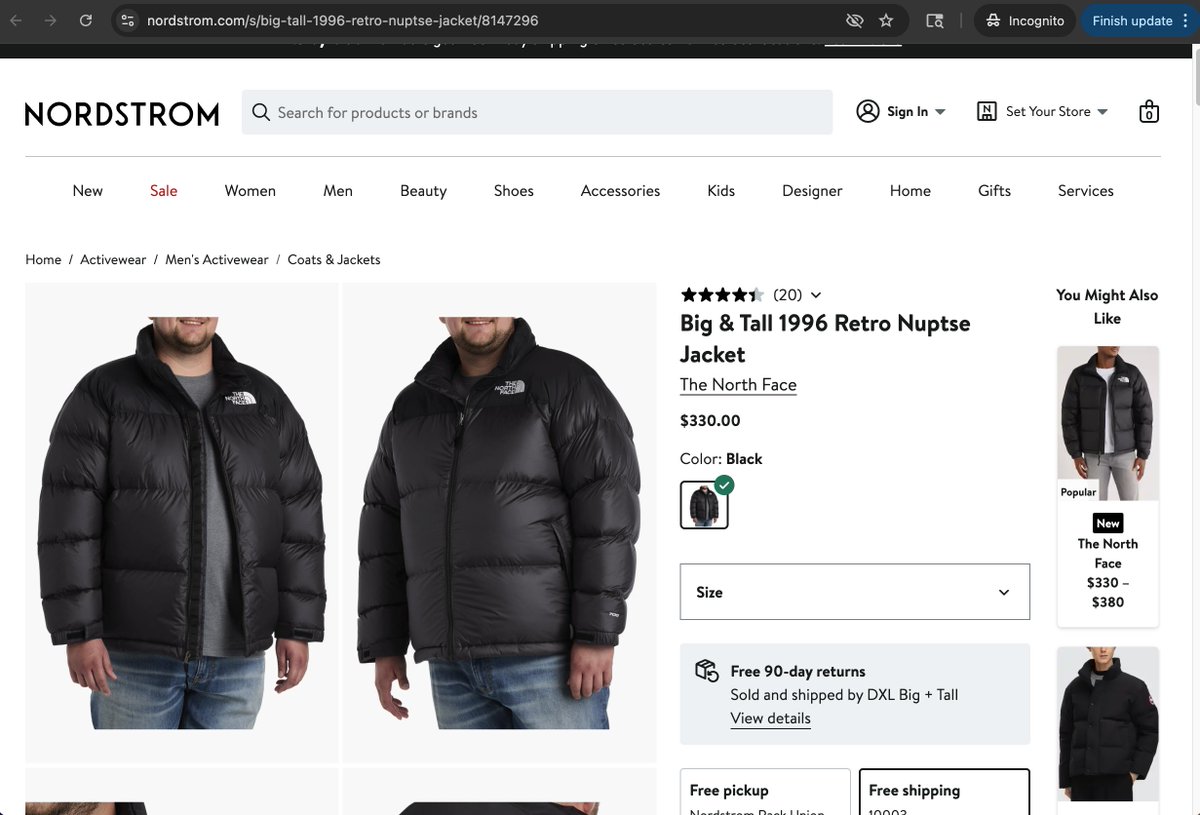Screen dimensions: 1200x815
Task: Open the Home navigation menu
Action: click(910, 190)
